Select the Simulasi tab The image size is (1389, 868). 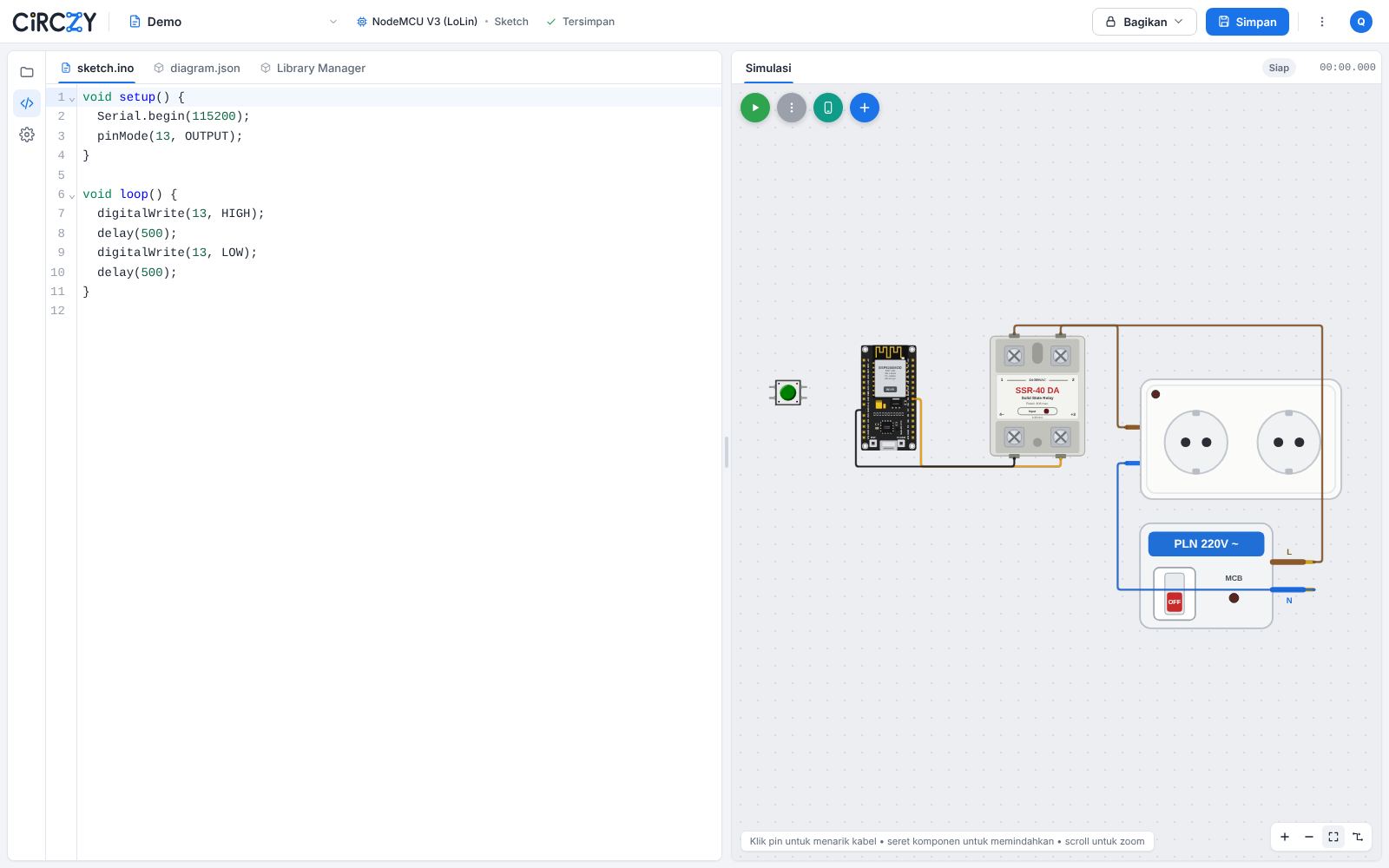(768, 68)
